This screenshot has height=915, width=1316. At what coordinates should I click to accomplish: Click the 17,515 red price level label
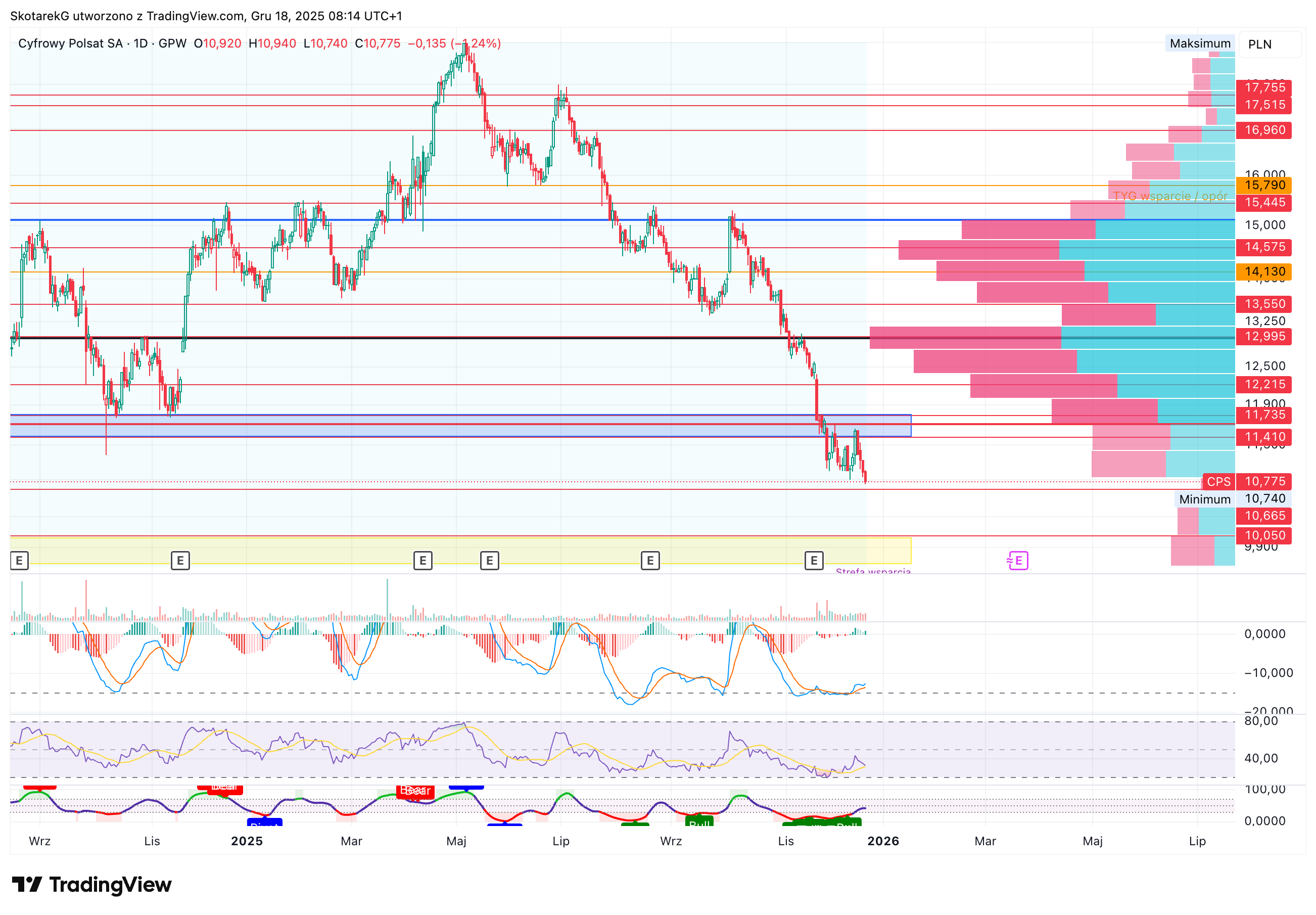click(1264, 105)
